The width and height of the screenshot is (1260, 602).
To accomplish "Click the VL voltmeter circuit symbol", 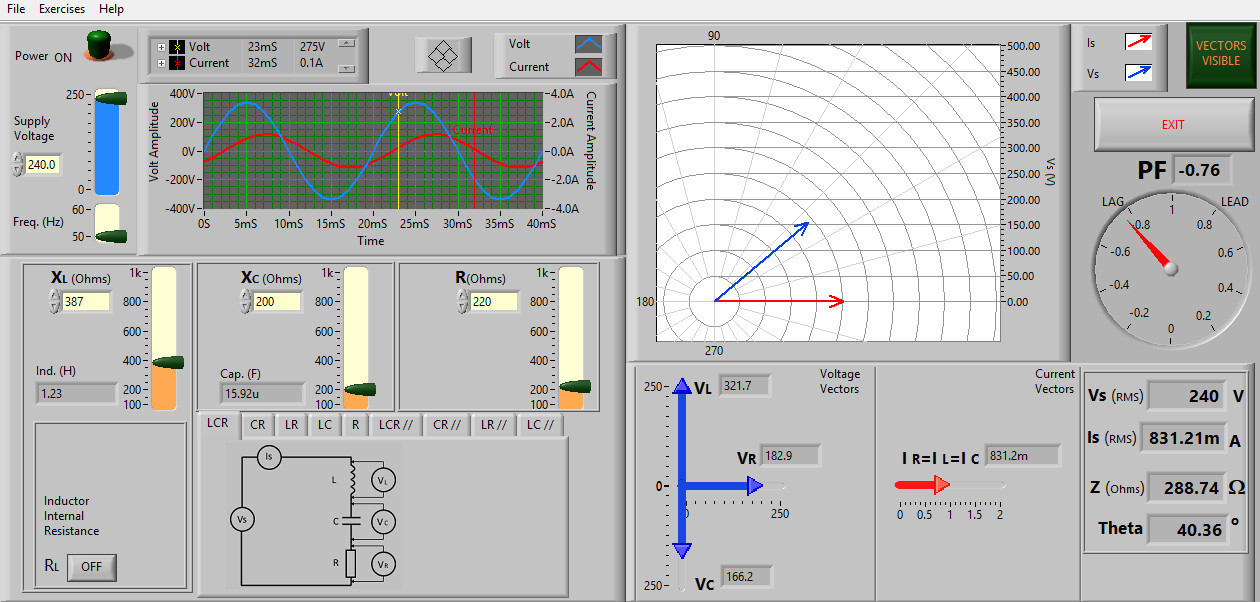I will click(382, 481).
